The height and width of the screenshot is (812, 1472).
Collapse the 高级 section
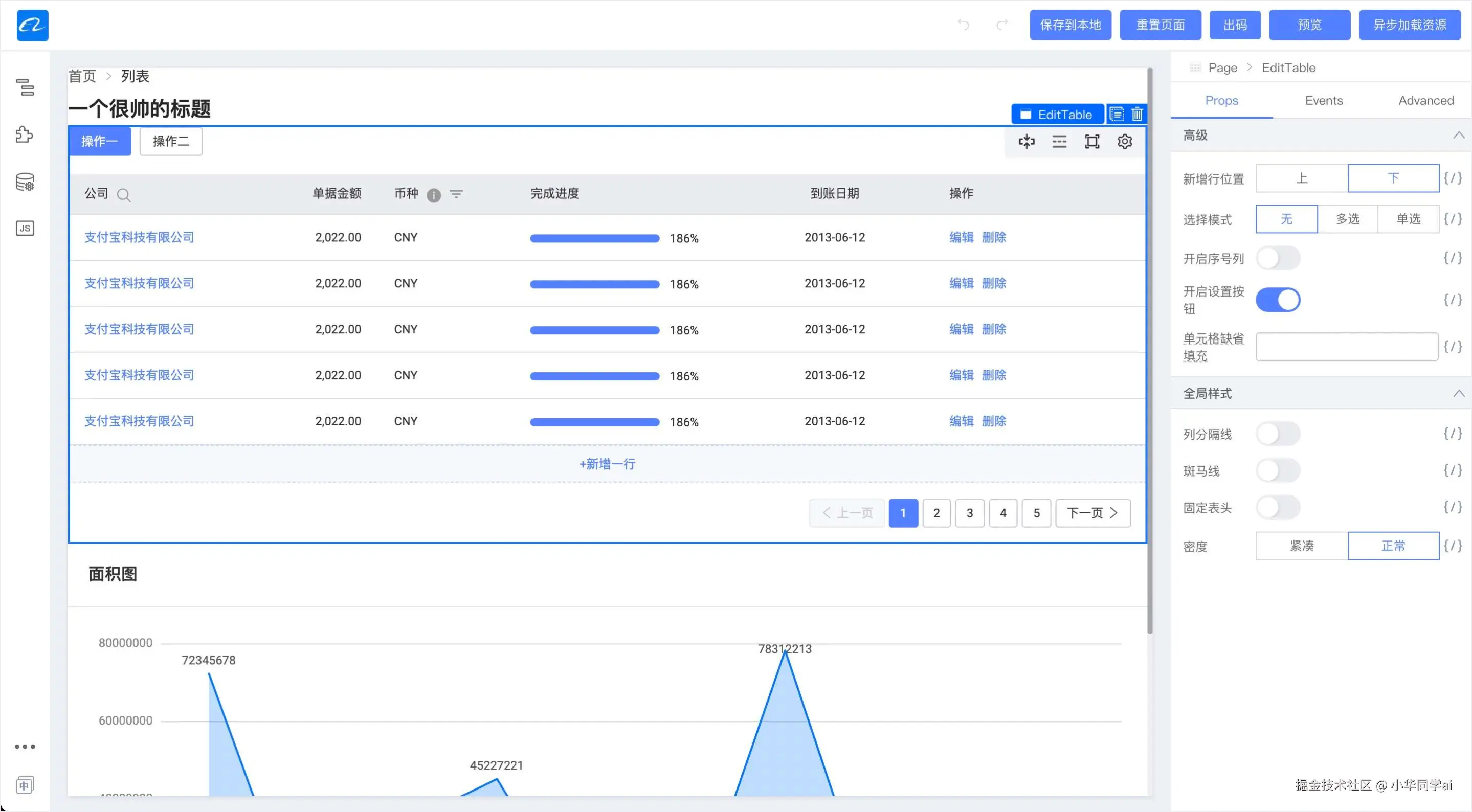(x=1458, y=135)
